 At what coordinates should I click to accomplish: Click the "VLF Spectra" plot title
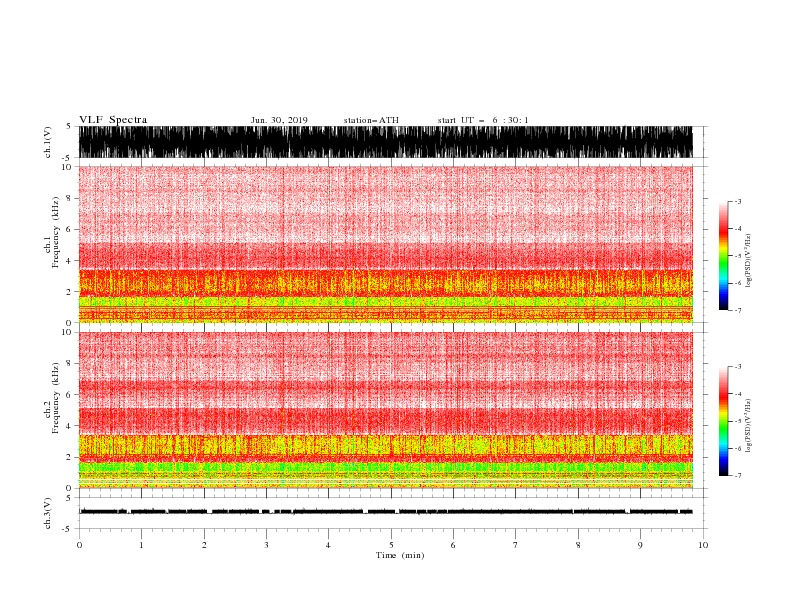113,120
